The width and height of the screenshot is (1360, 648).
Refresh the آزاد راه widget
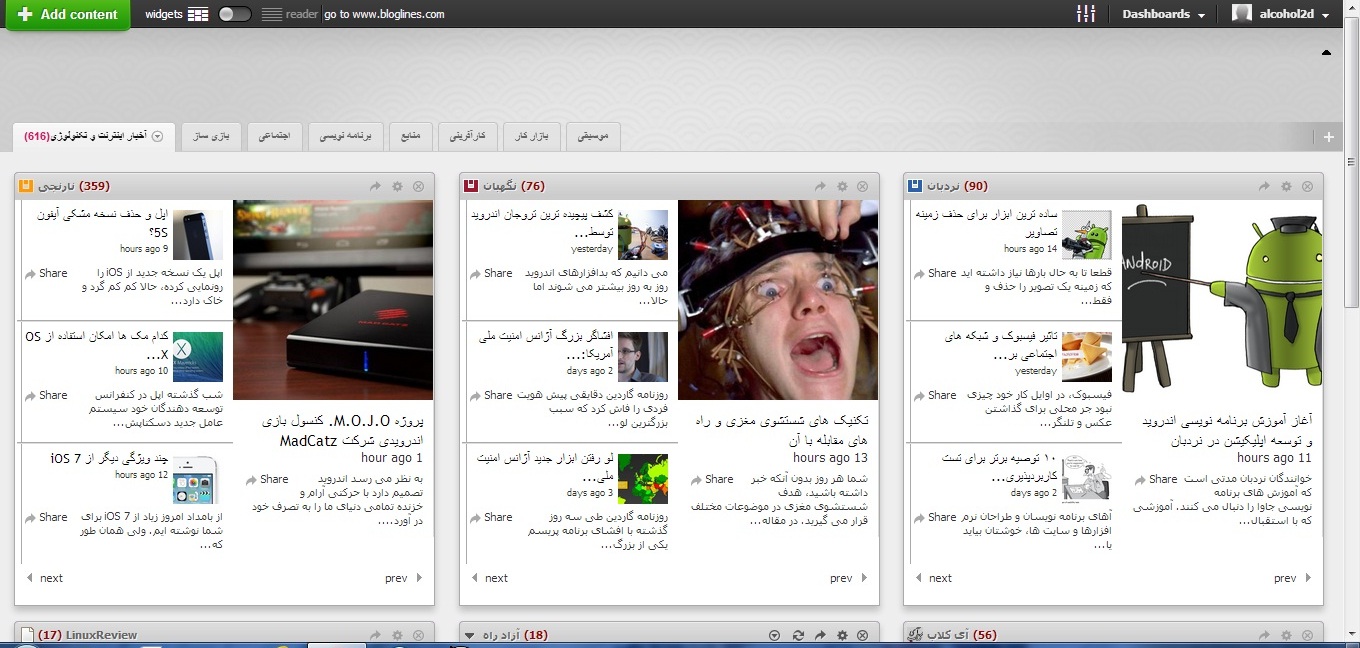(797, 635)
